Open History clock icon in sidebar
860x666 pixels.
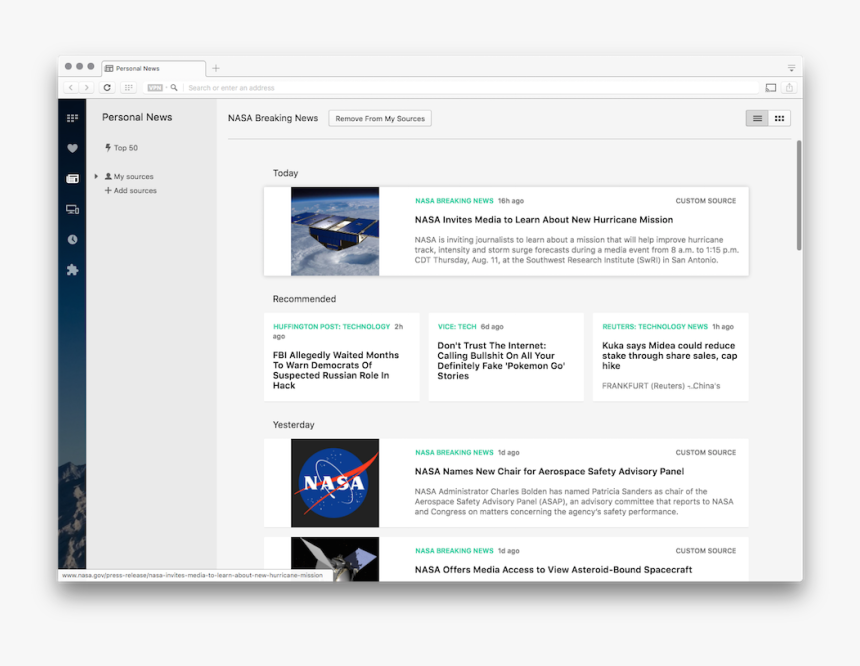click(72, 239)
